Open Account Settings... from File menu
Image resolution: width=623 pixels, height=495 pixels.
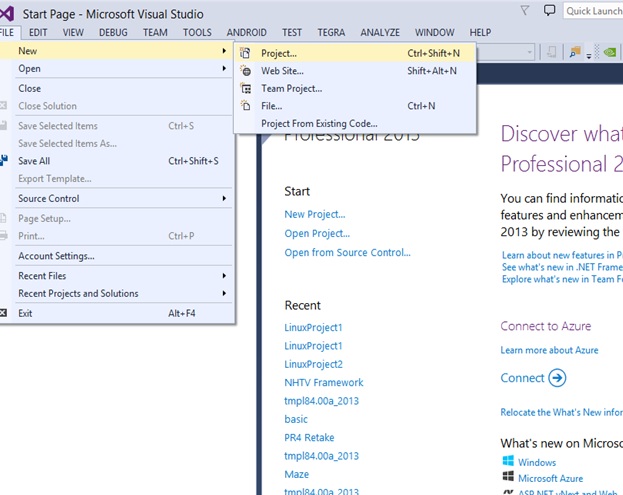(x=116, y=256)
